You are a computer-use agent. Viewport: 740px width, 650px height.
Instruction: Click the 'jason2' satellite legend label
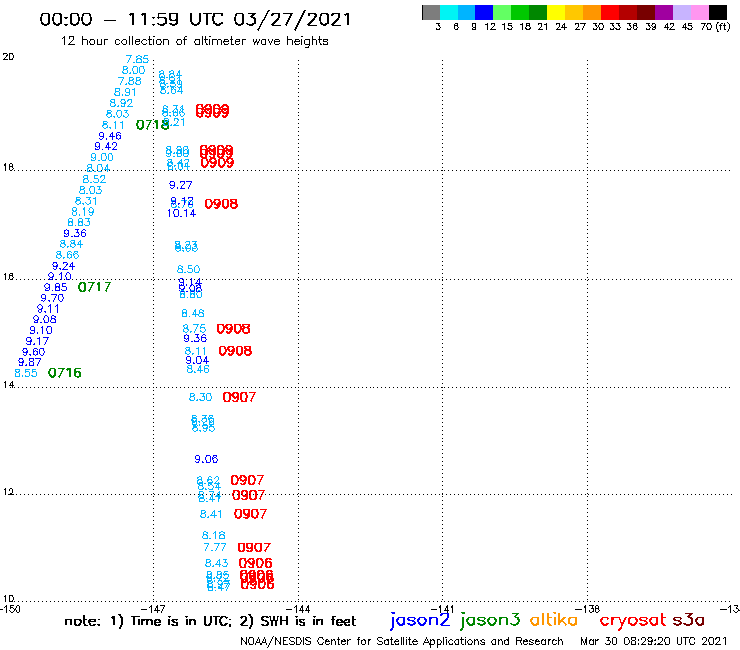point(420,620)
